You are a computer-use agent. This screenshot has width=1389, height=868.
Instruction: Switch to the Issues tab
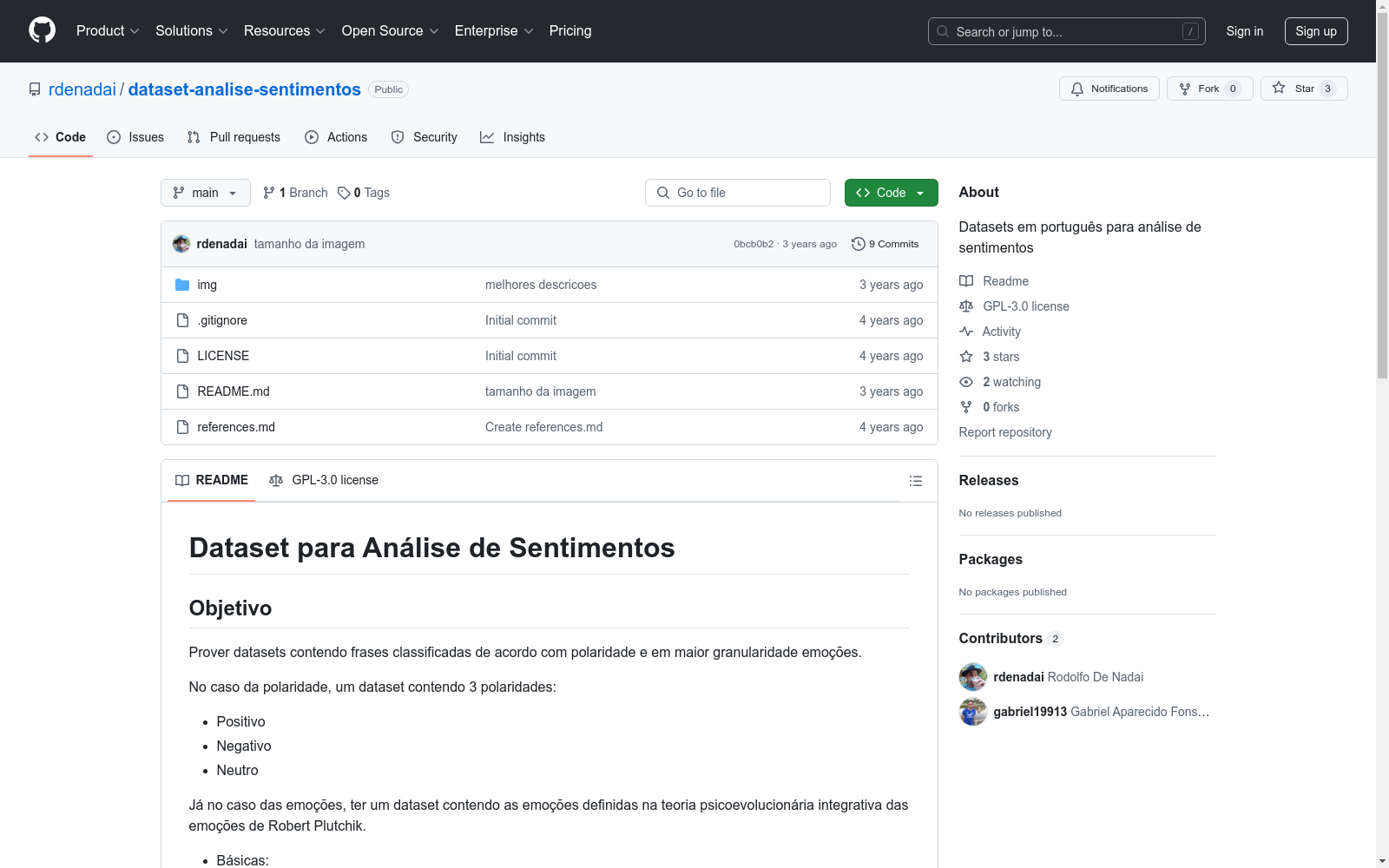pos(135,137)
